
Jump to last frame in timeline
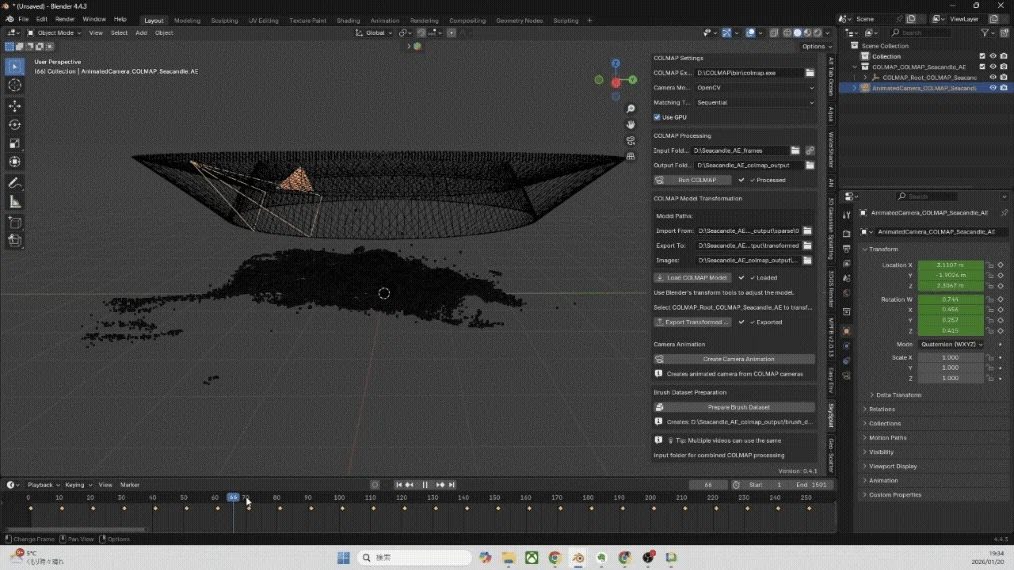452,485
